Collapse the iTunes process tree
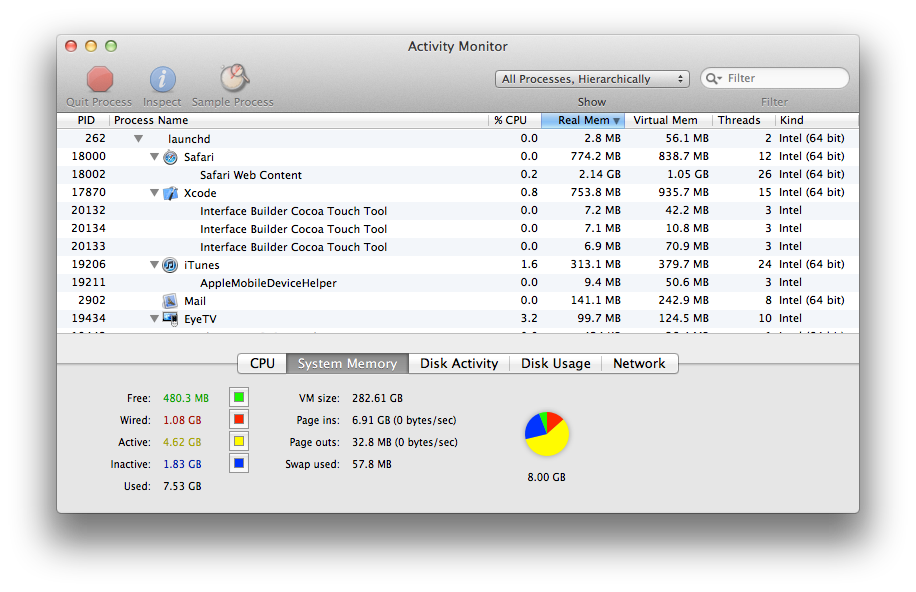This screenshot has height=592, width=916. 154,265
